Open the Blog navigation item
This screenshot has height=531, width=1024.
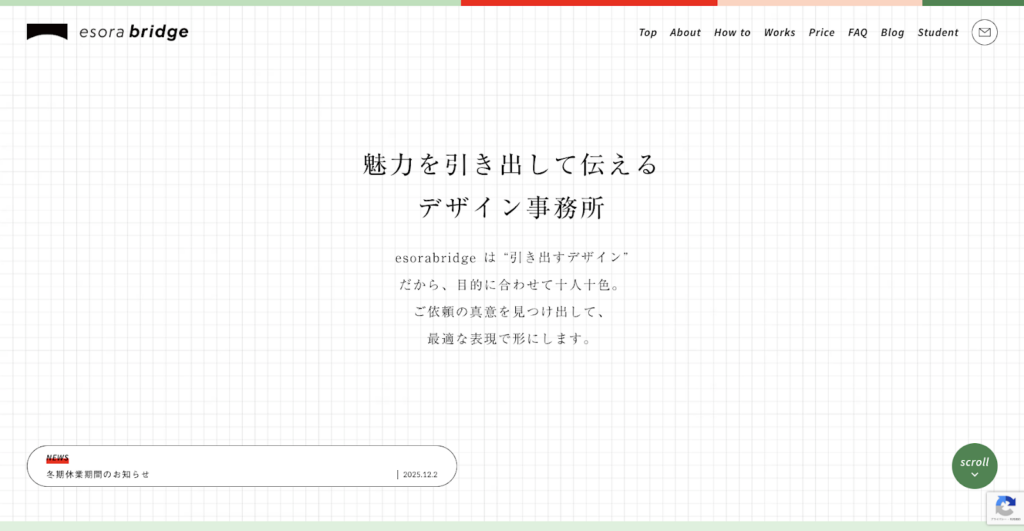point(892,33)
